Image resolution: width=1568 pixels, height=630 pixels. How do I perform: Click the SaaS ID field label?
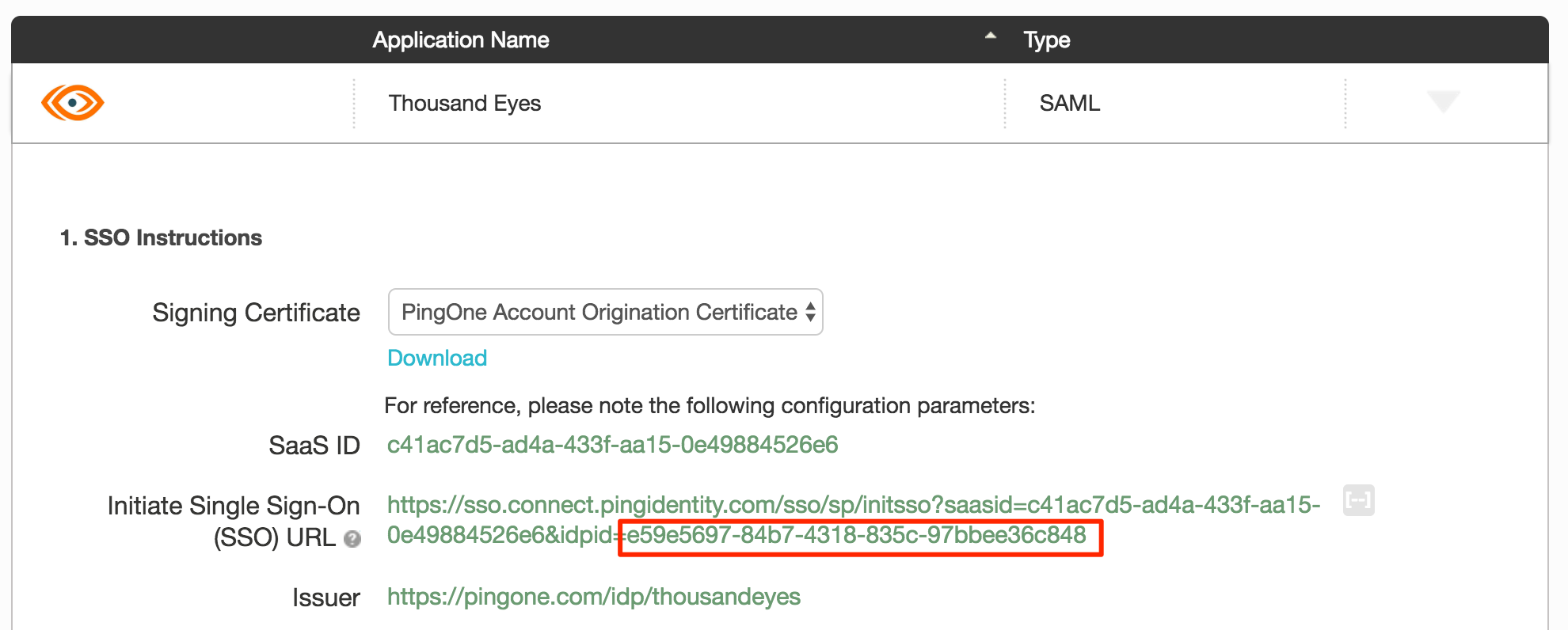[x=314, y=446]
